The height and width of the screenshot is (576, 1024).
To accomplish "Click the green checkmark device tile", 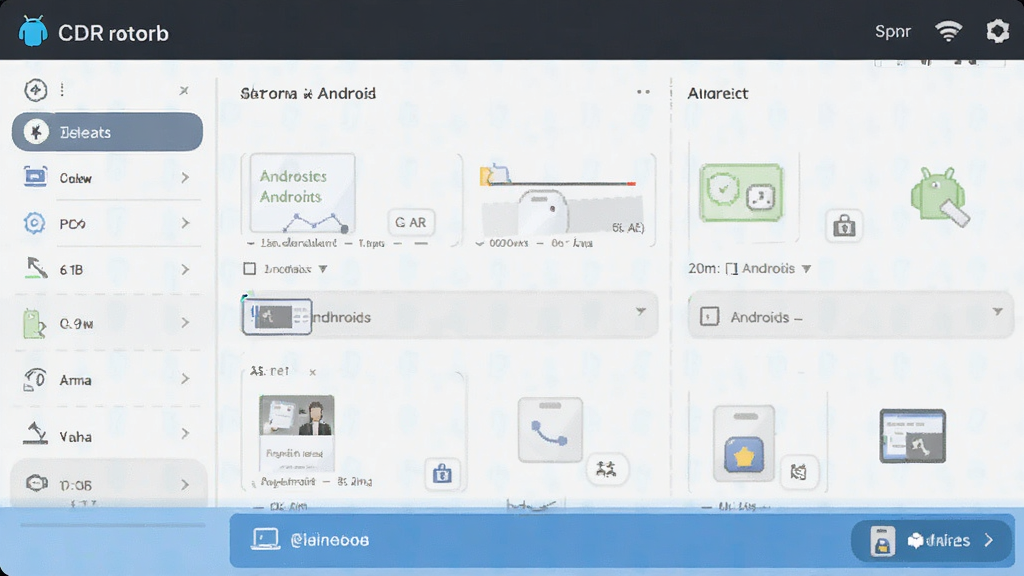I will pos(741,193).
